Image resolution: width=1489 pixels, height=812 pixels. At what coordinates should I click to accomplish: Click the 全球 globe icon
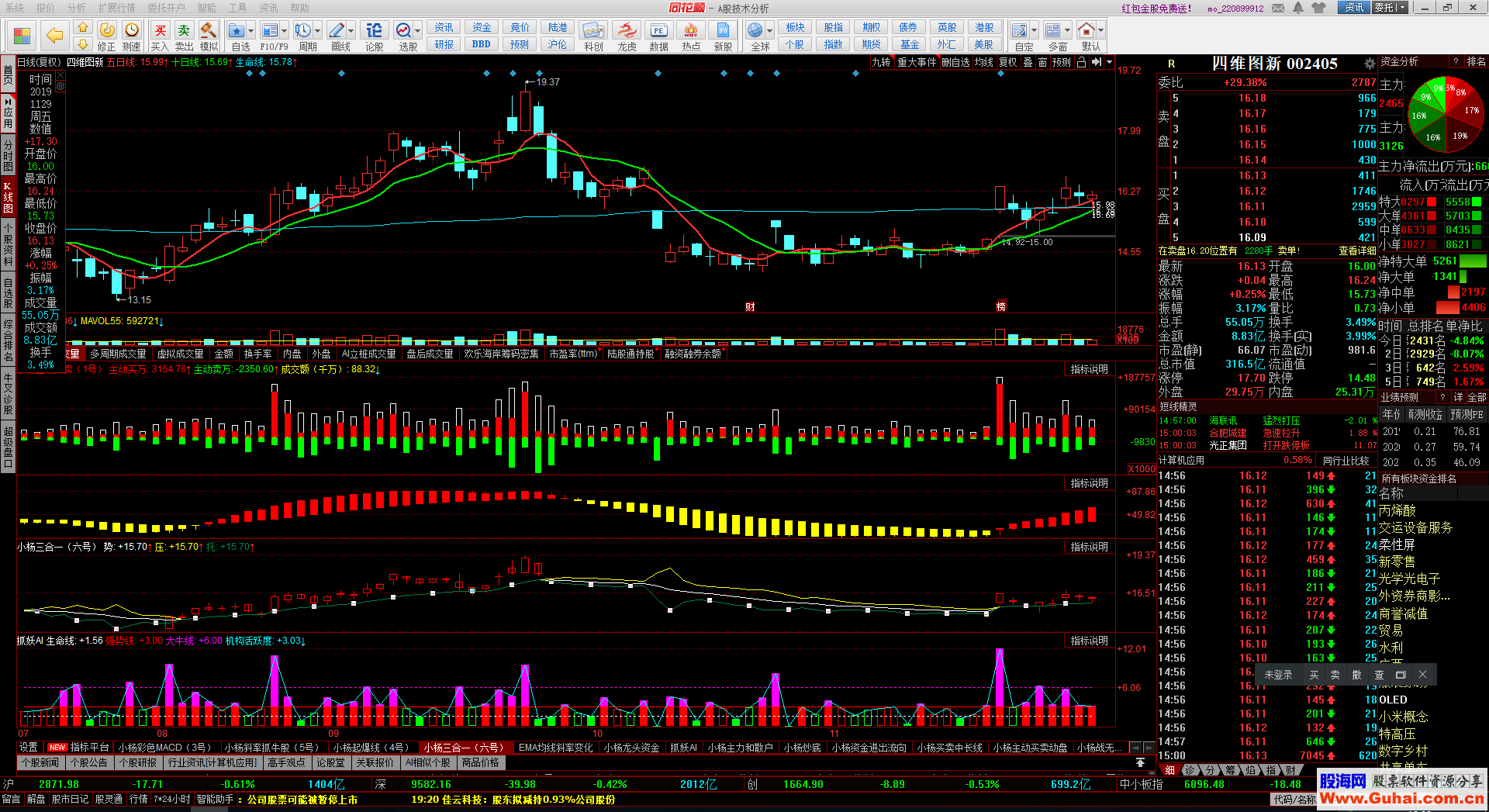755,36
